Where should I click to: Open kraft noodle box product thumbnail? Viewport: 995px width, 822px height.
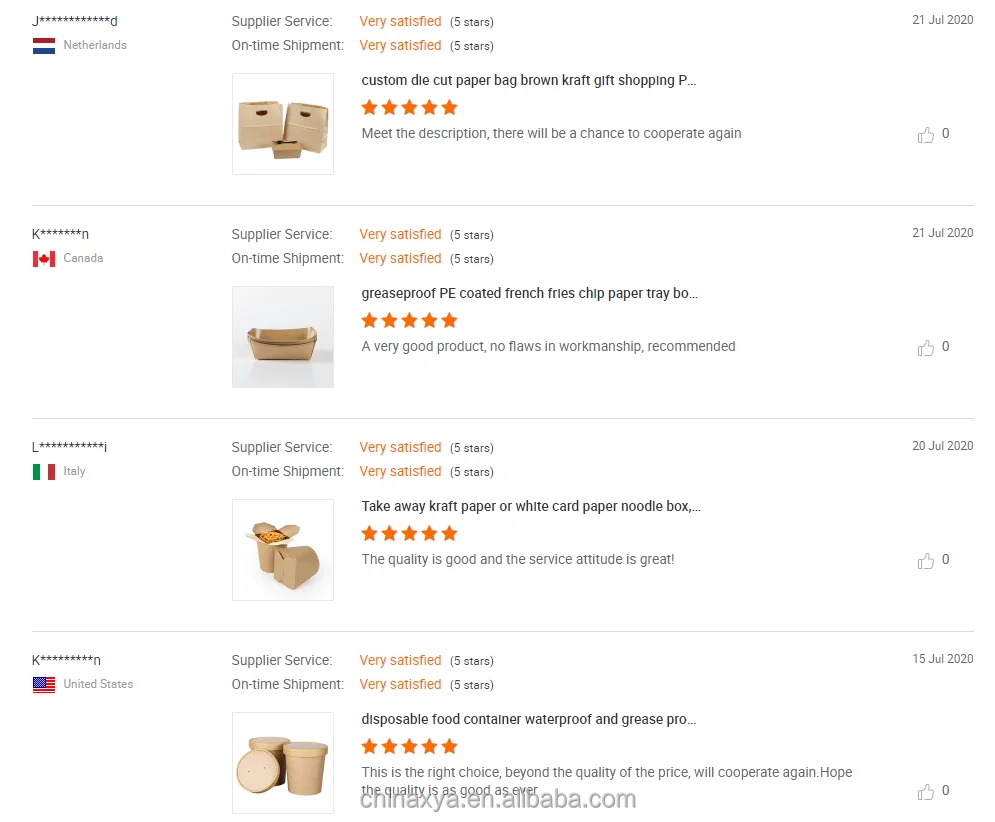pos(283,550)
